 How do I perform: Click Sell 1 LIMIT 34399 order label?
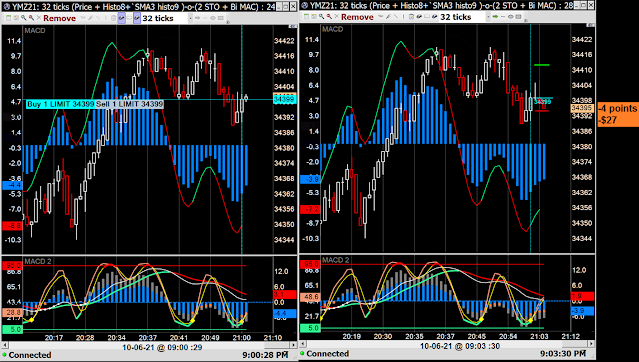point(129,104)
